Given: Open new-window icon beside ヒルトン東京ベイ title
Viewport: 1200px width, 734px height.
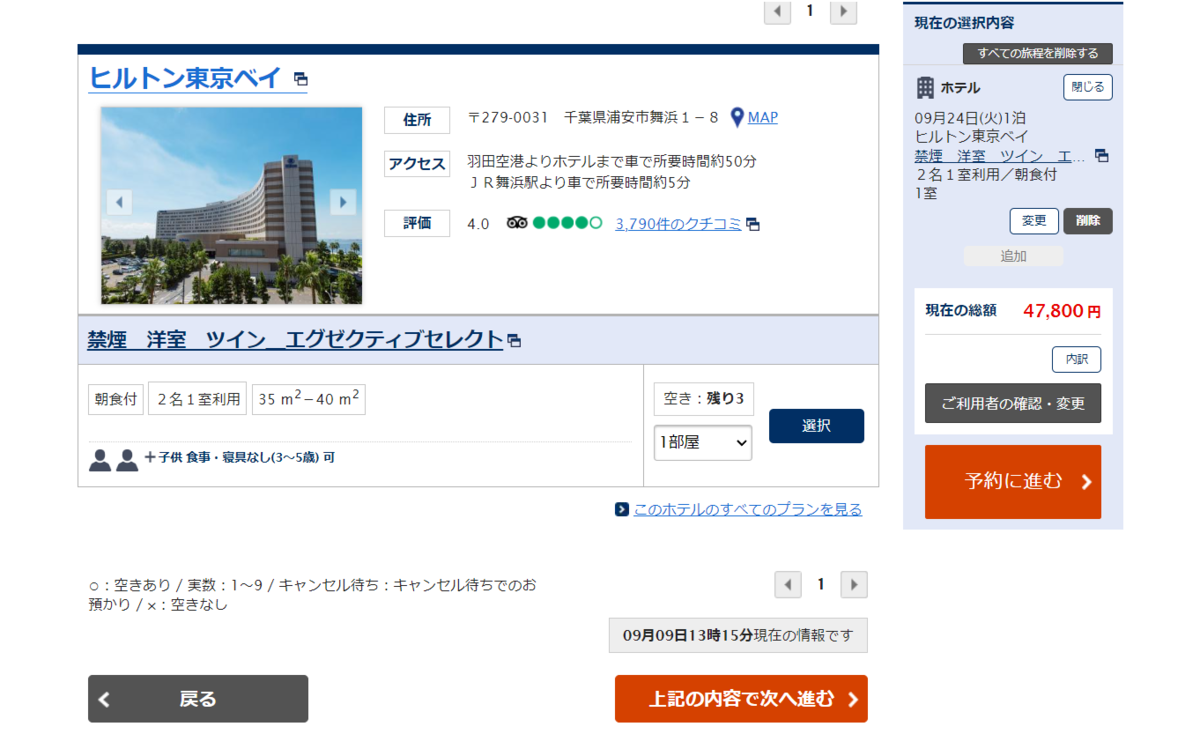Looking at the screenshot, I should 300,79.
